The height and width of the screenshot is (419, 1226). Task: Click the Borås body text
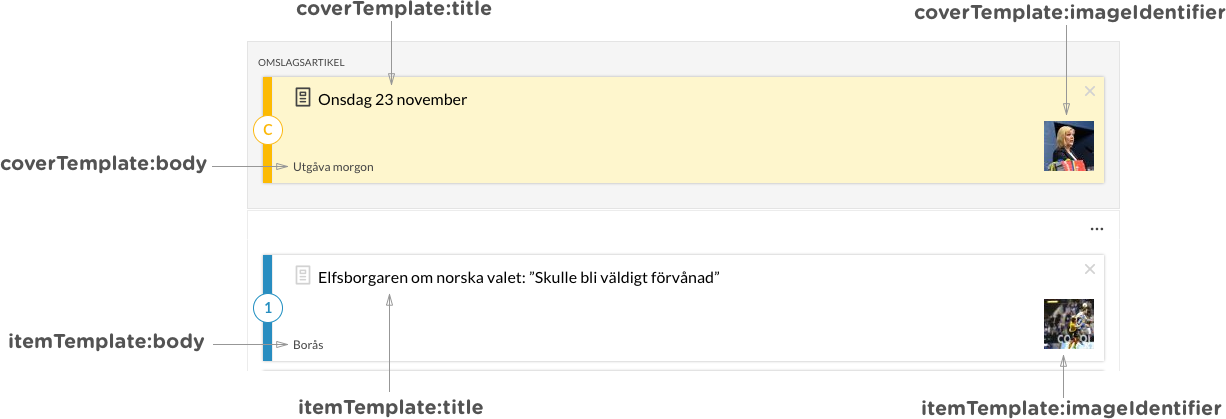click(x=308, y=345)
